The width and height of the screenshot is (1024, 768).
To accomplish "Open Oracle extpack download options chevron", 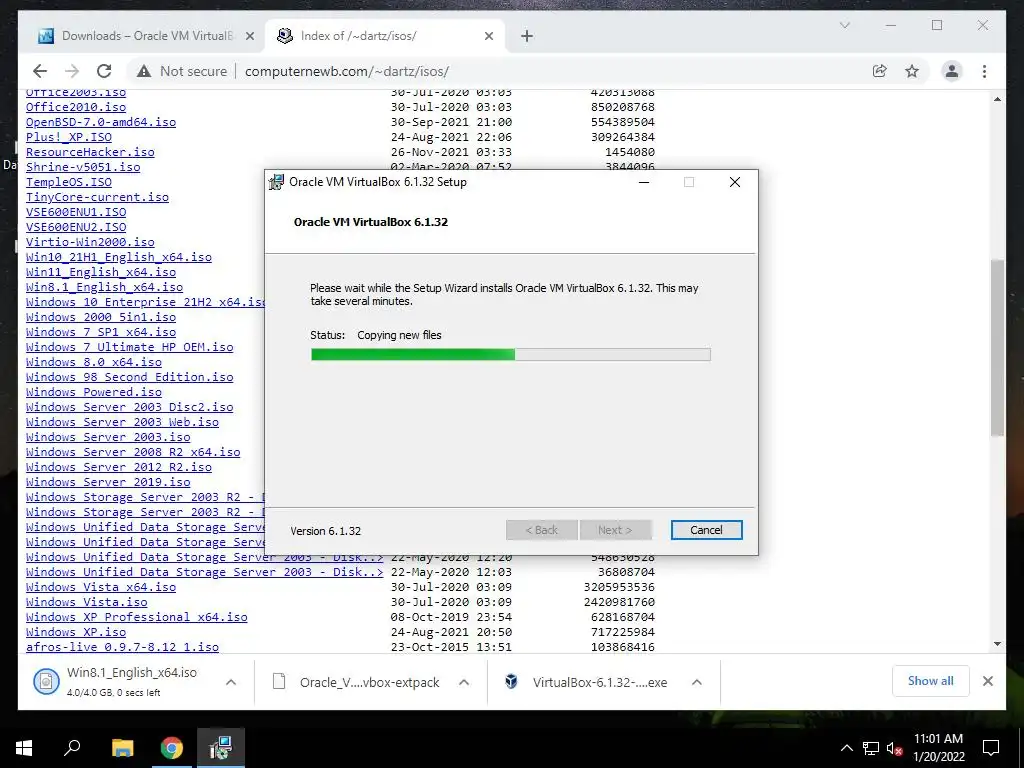I will 464,682.
